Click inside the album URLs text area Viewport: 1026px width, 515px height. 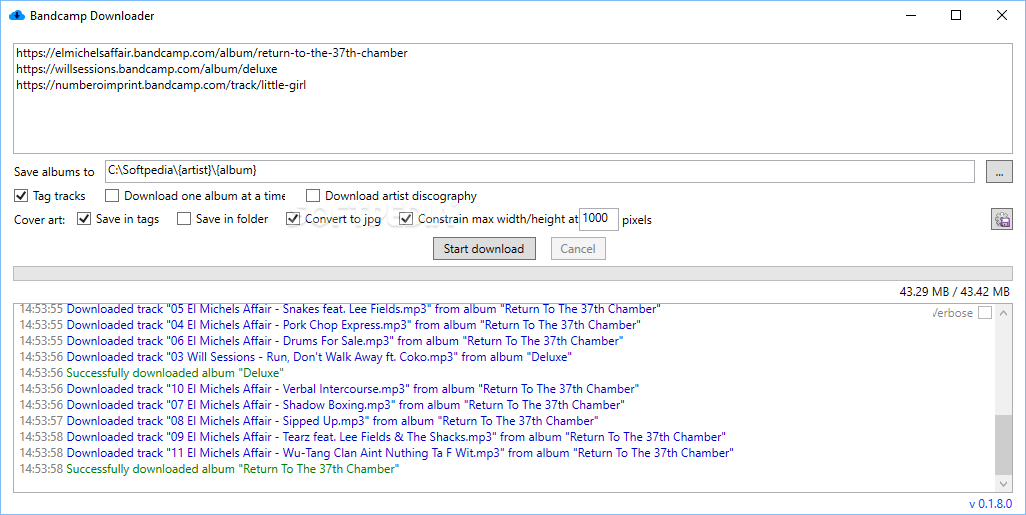(513, 98)
